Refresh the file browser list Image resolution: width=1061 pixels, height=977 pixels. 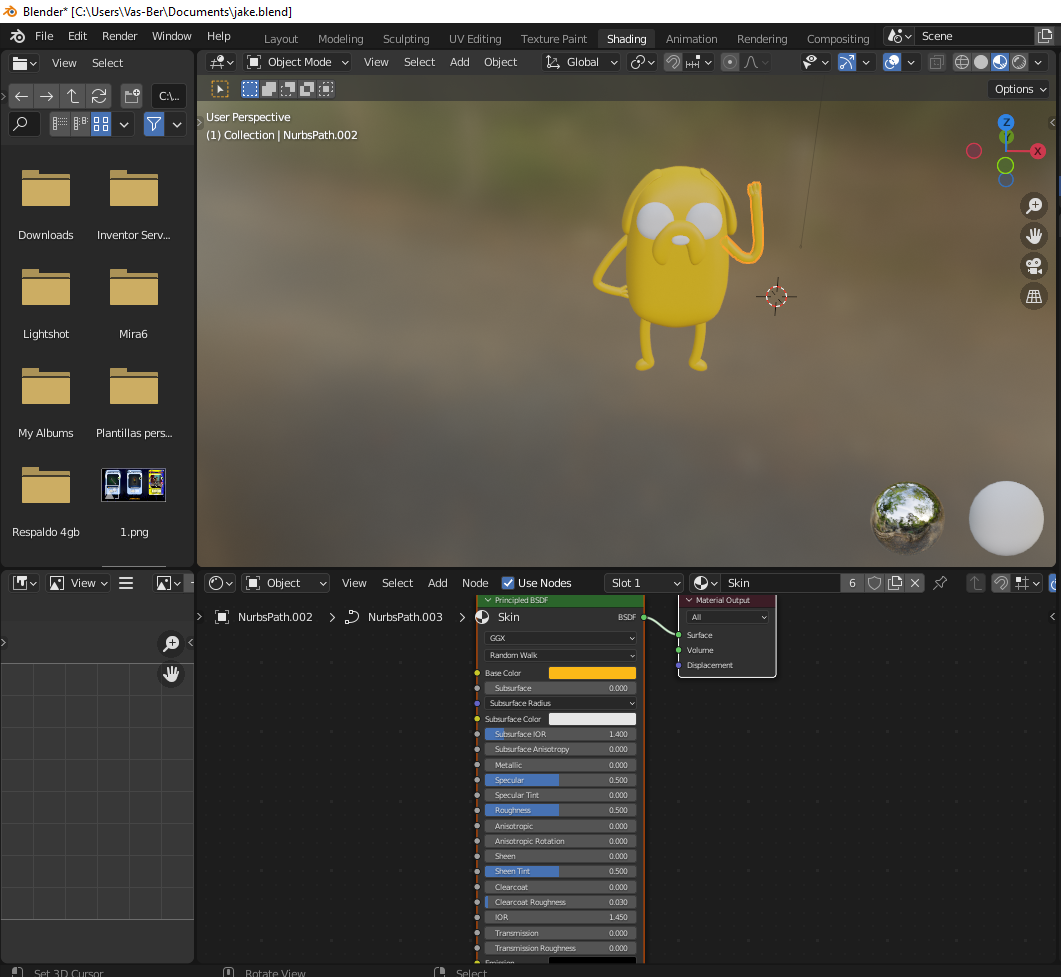pyautogui.click(x=99, y=96)
